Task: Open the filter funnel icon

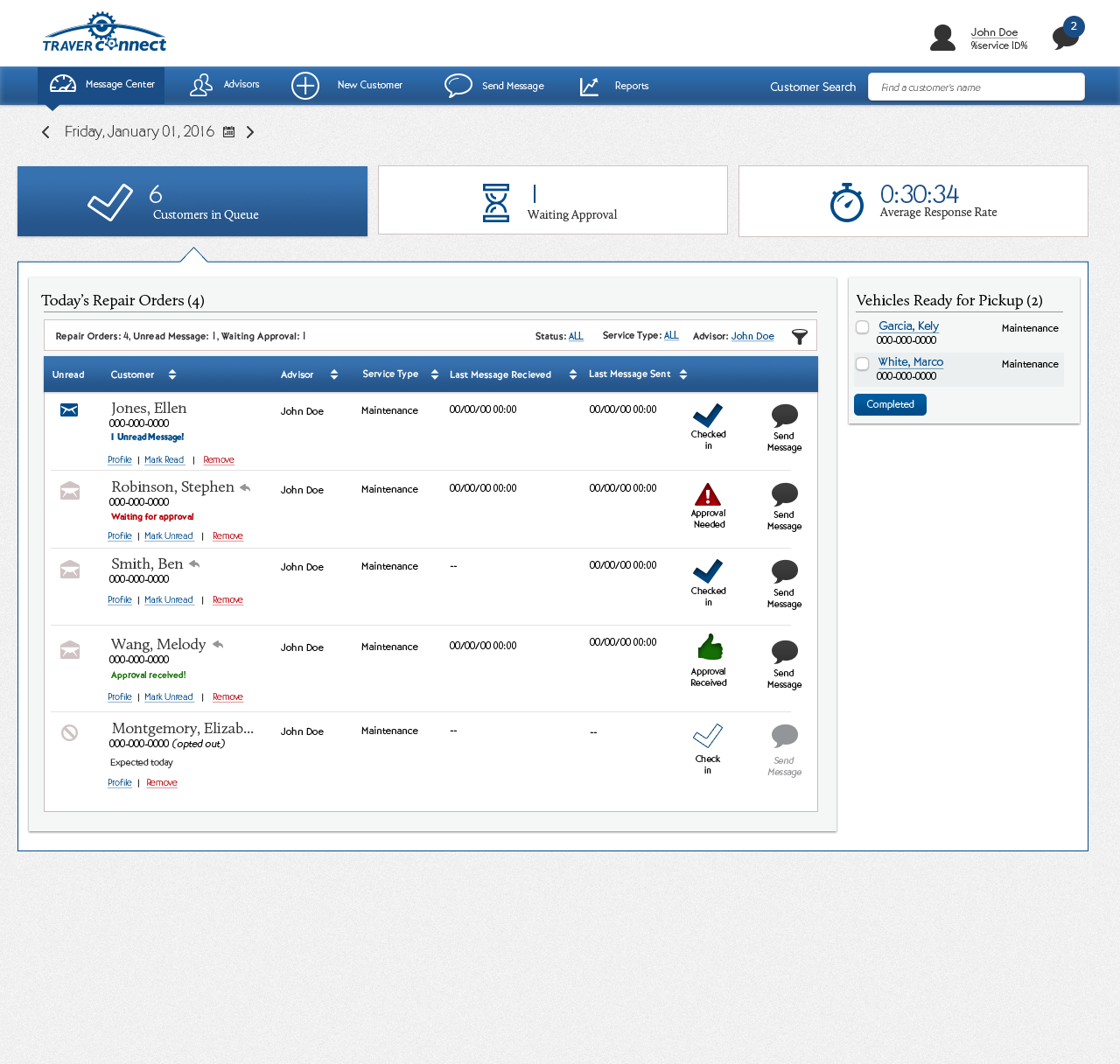Action: point(799,337)
